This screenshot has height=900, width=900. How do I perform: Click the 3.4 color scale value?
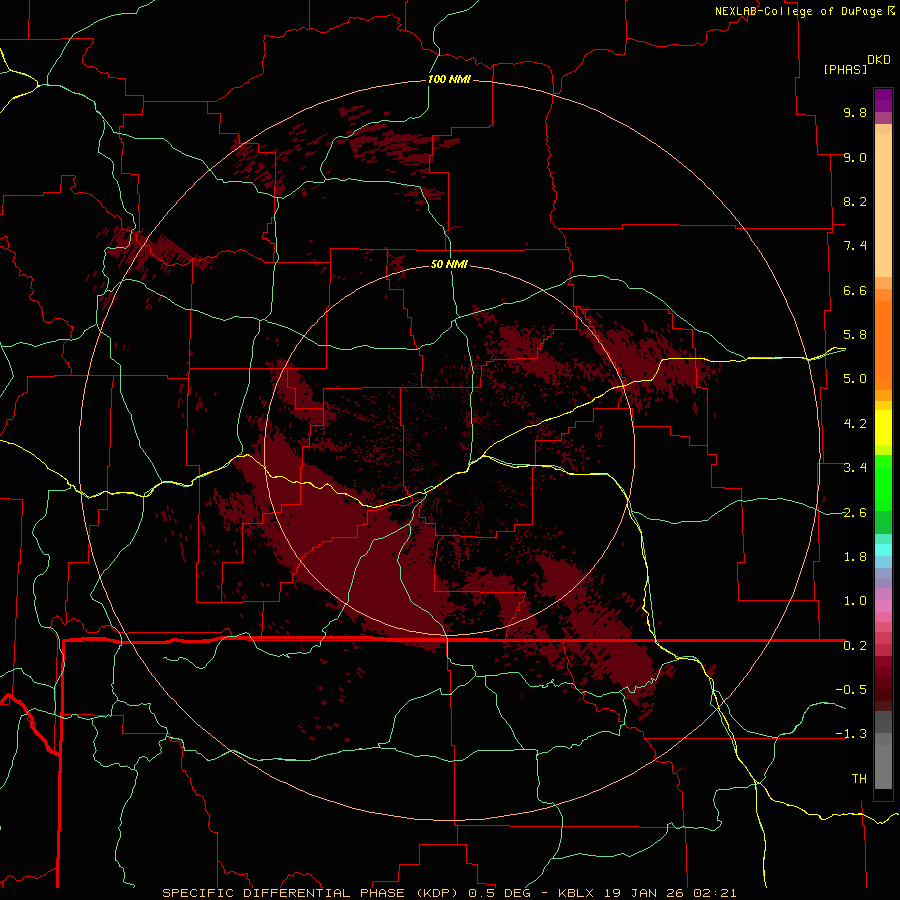pos(855,468)
